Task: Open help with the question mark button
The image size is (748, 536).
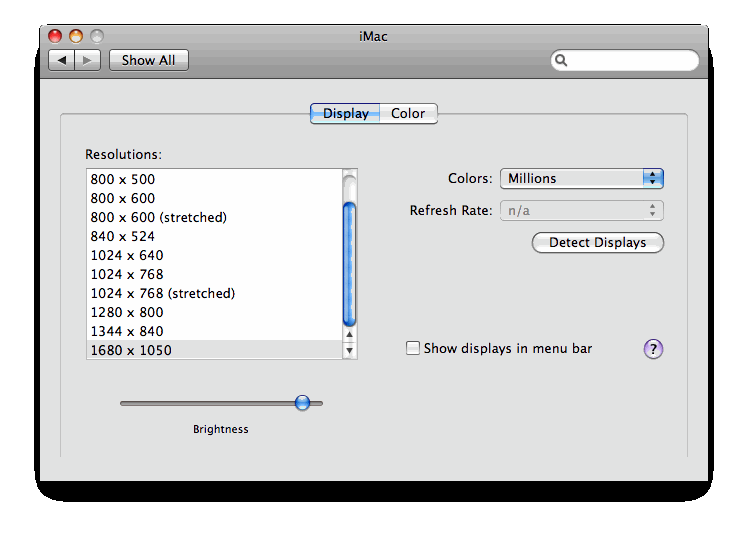Action: click(x=653, y=349)
